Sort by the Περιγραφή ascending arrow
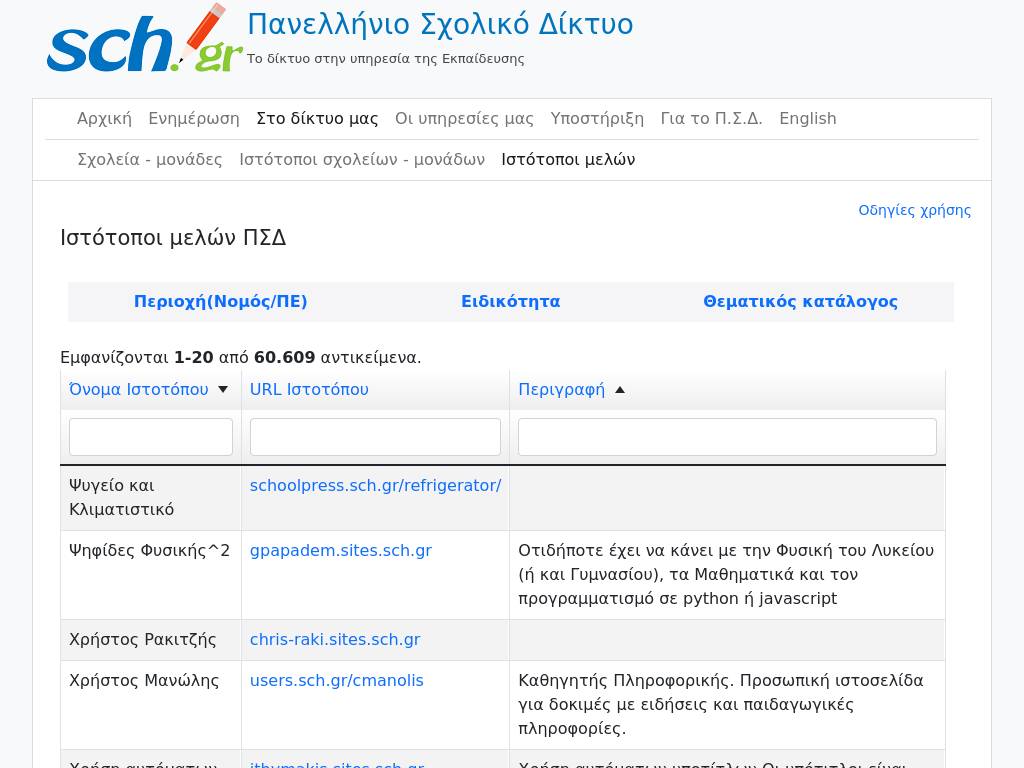 point(620,390)
